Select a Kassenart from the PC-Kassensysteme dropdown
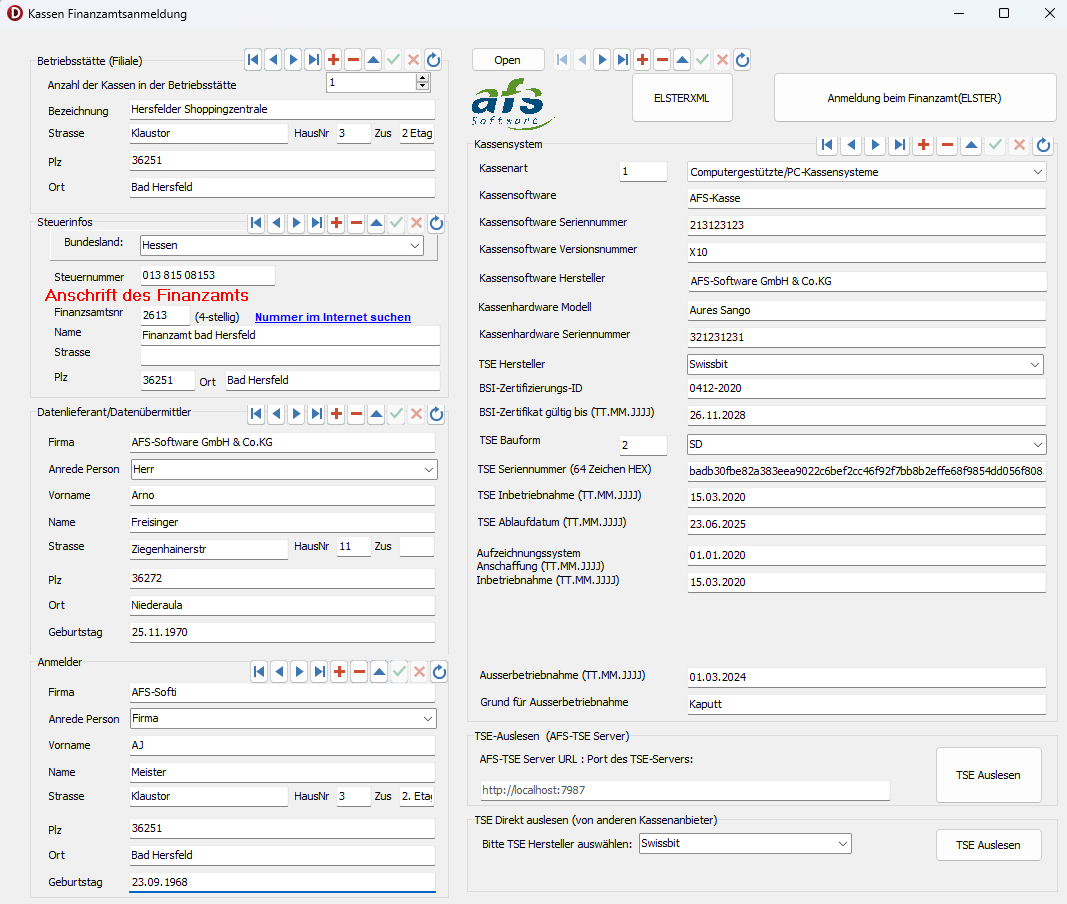 (x=1040, y=171)
